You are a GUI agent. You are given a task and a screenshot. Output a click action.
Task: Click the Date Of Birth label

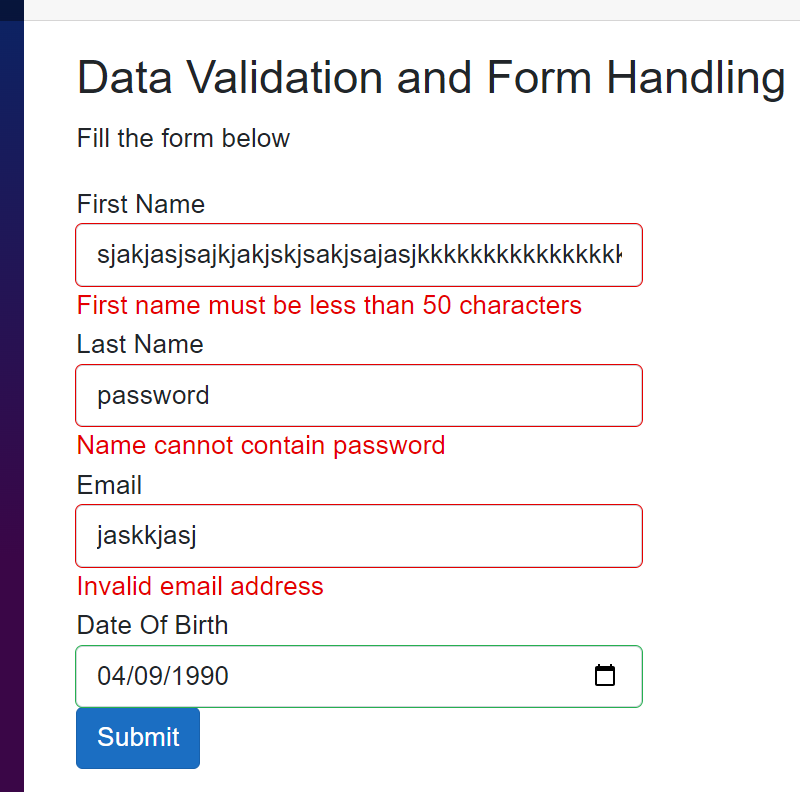point(153,625)
